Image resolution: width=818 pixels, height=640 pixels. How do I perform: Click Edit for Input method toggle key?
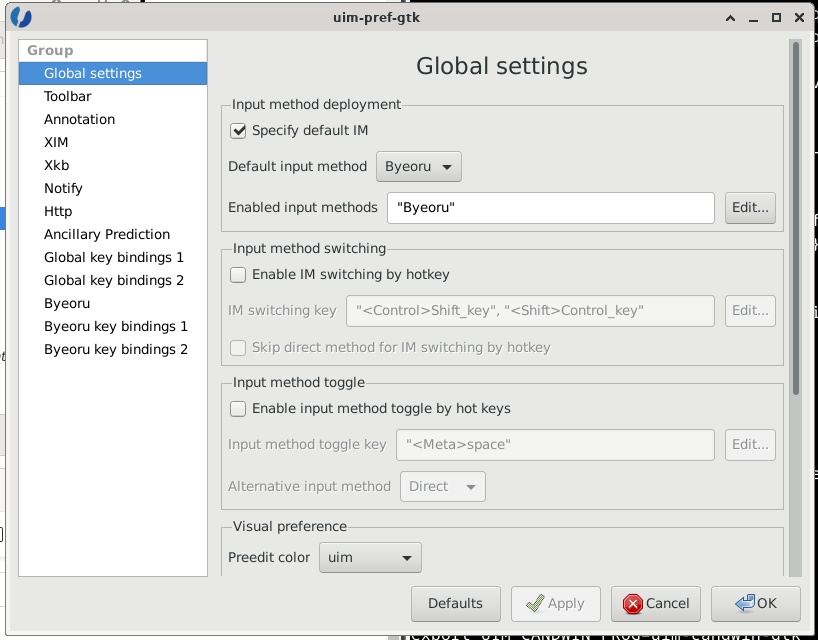750,445
